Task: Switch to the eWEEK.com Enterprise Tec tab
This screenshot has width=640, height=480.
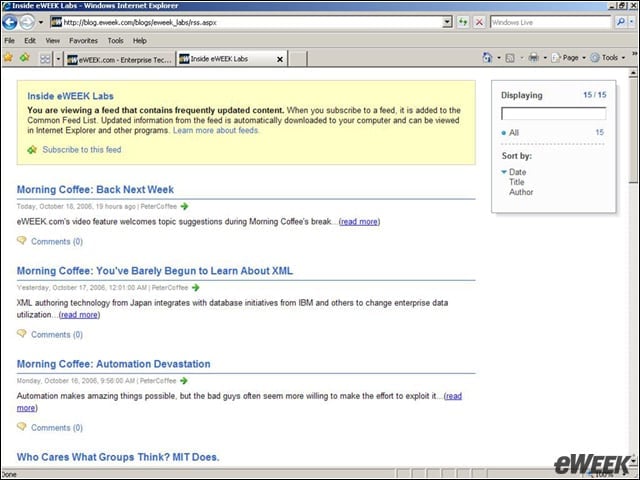Action: (x=119, y=60)
